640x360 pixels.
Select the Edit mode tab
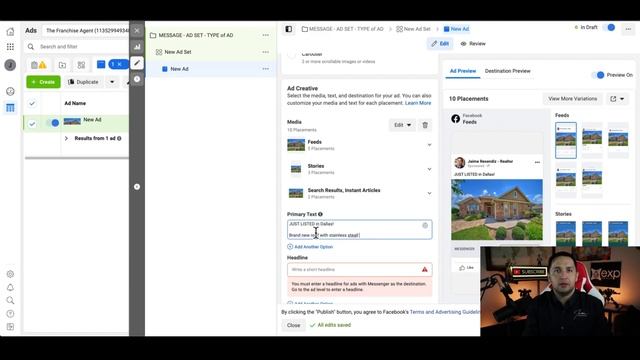point(440,44)
